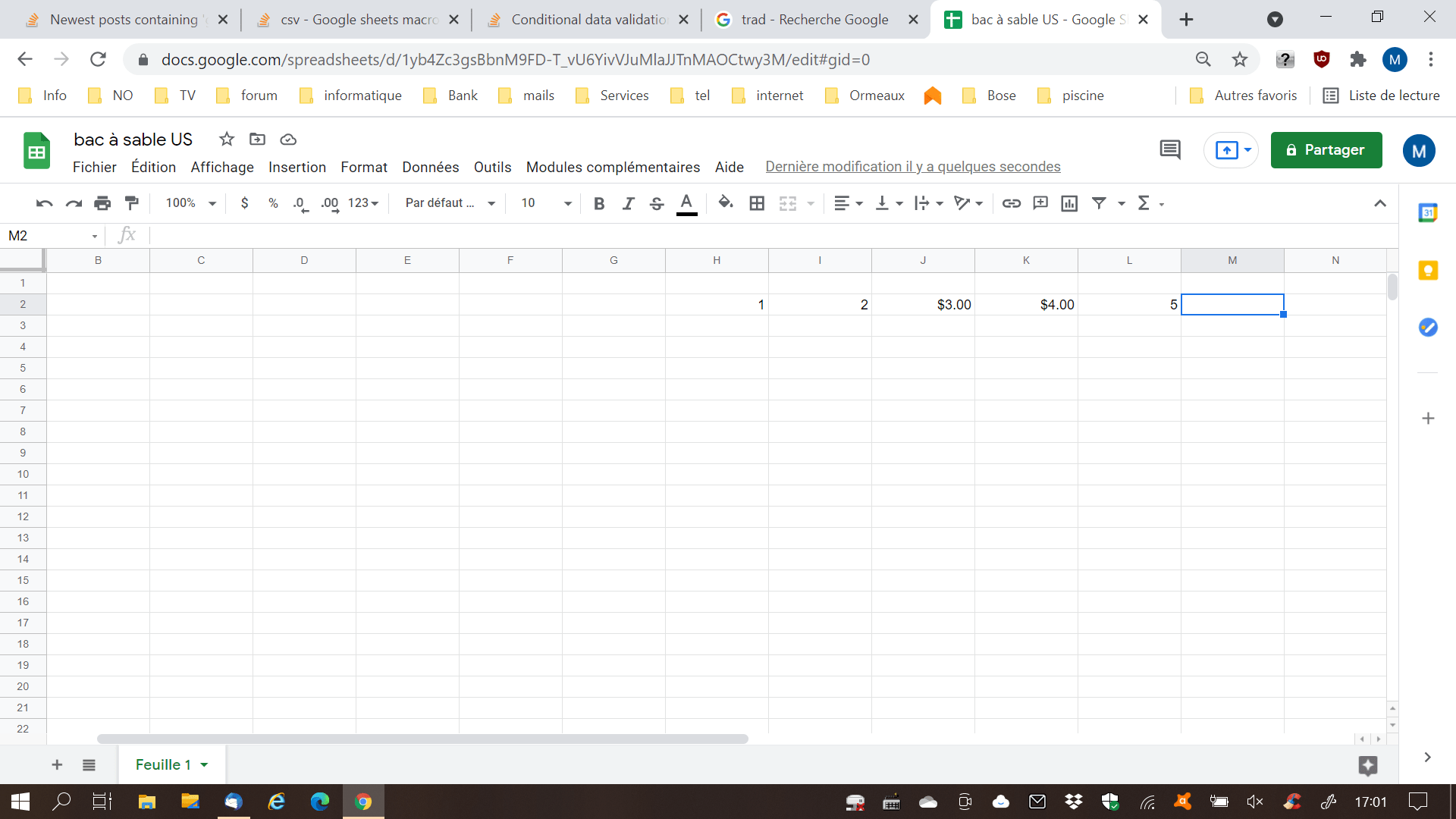Click the borders icon

[756, 203]
